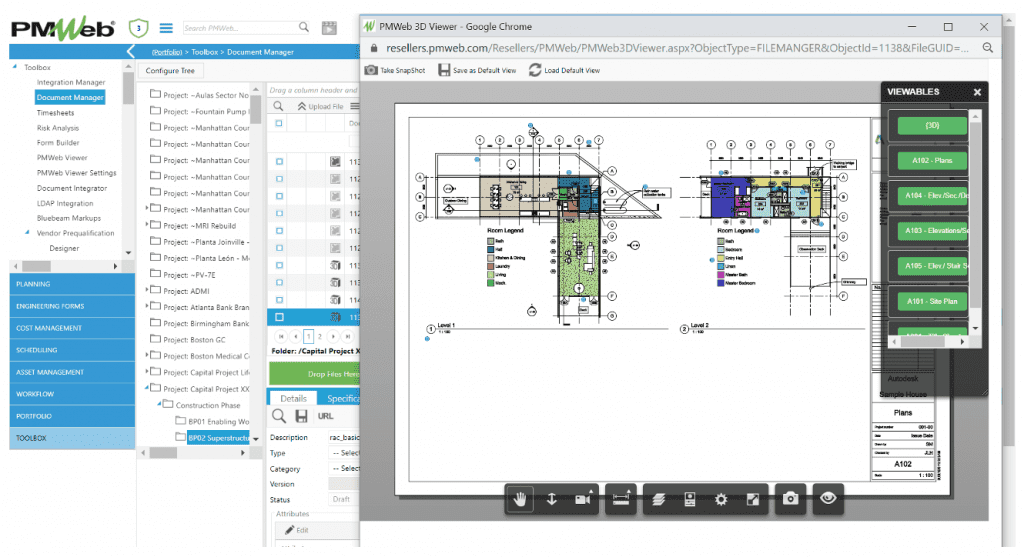Click Load Default View

point(564,70)
